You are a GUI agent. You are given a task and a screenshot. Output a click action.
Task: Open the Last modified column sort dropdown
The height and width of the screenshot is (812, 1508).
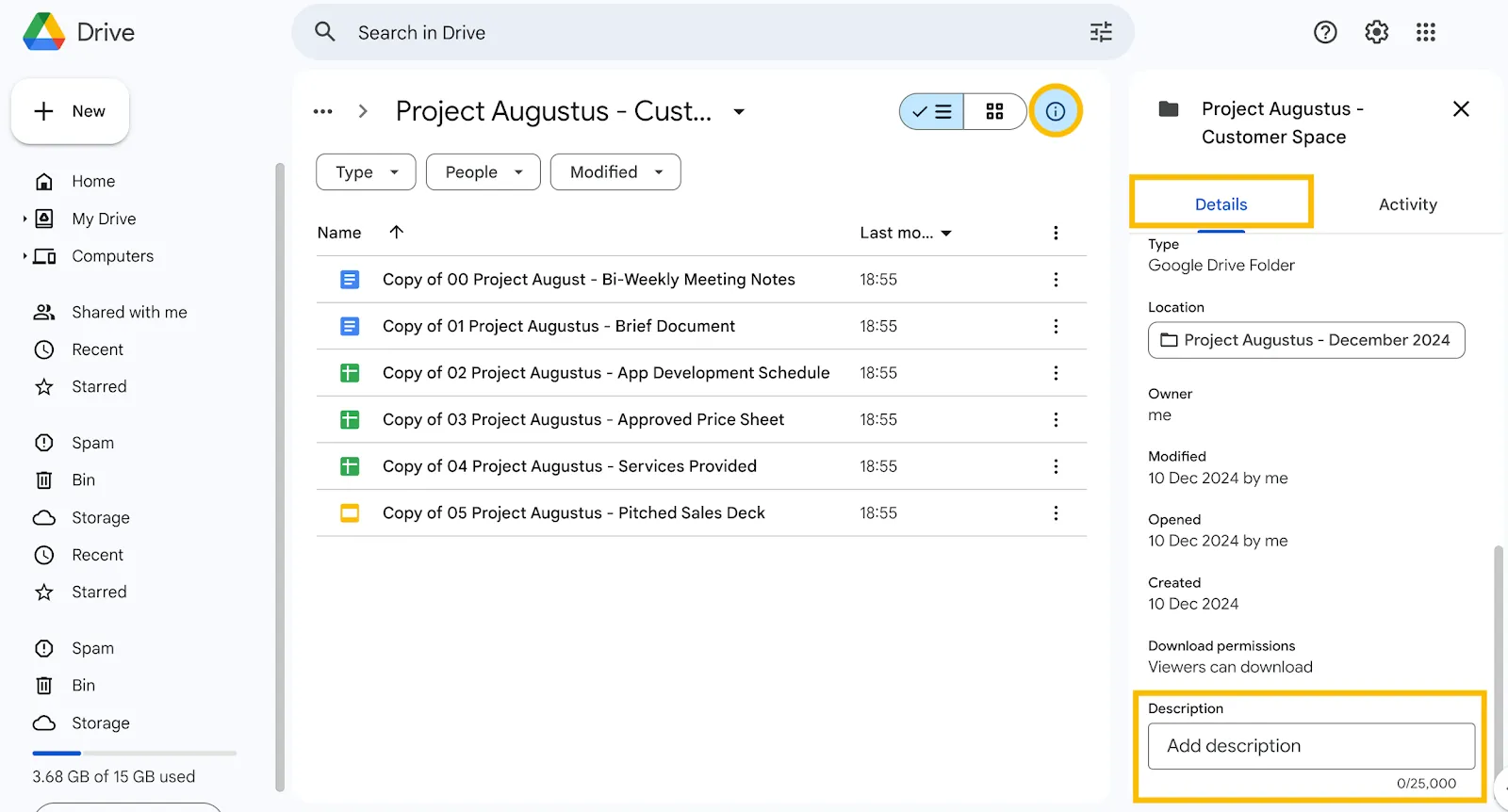tap(946, 233)
